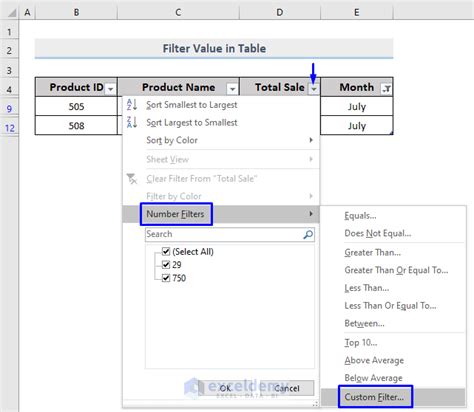Click into the Search input field
The width and height of the screenshot is (474, 412).
tap(223, 234)
